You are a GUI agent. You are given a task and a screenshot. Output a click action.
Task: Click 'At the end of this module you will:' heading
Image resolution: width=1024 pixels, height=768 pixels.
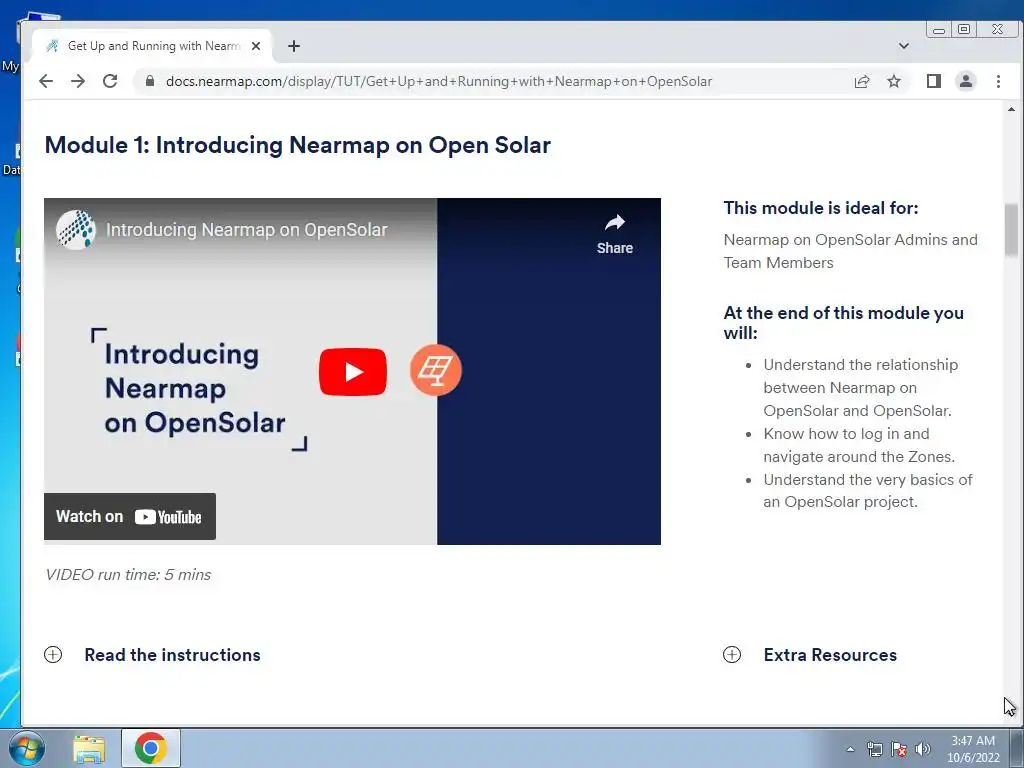coord(843,323)
